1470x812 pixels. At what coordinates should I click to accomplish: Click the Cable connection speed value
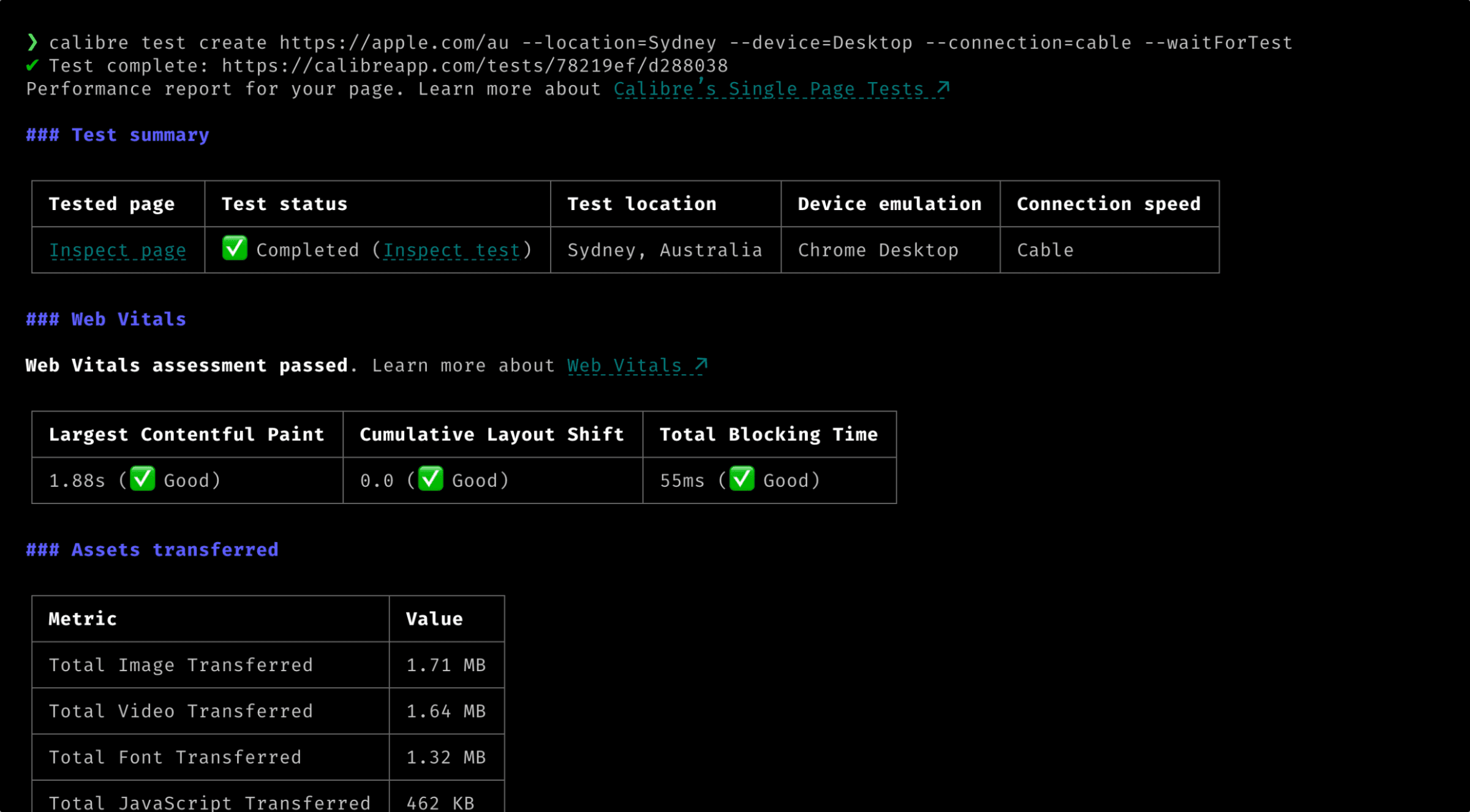click(x=1044, y=250)
